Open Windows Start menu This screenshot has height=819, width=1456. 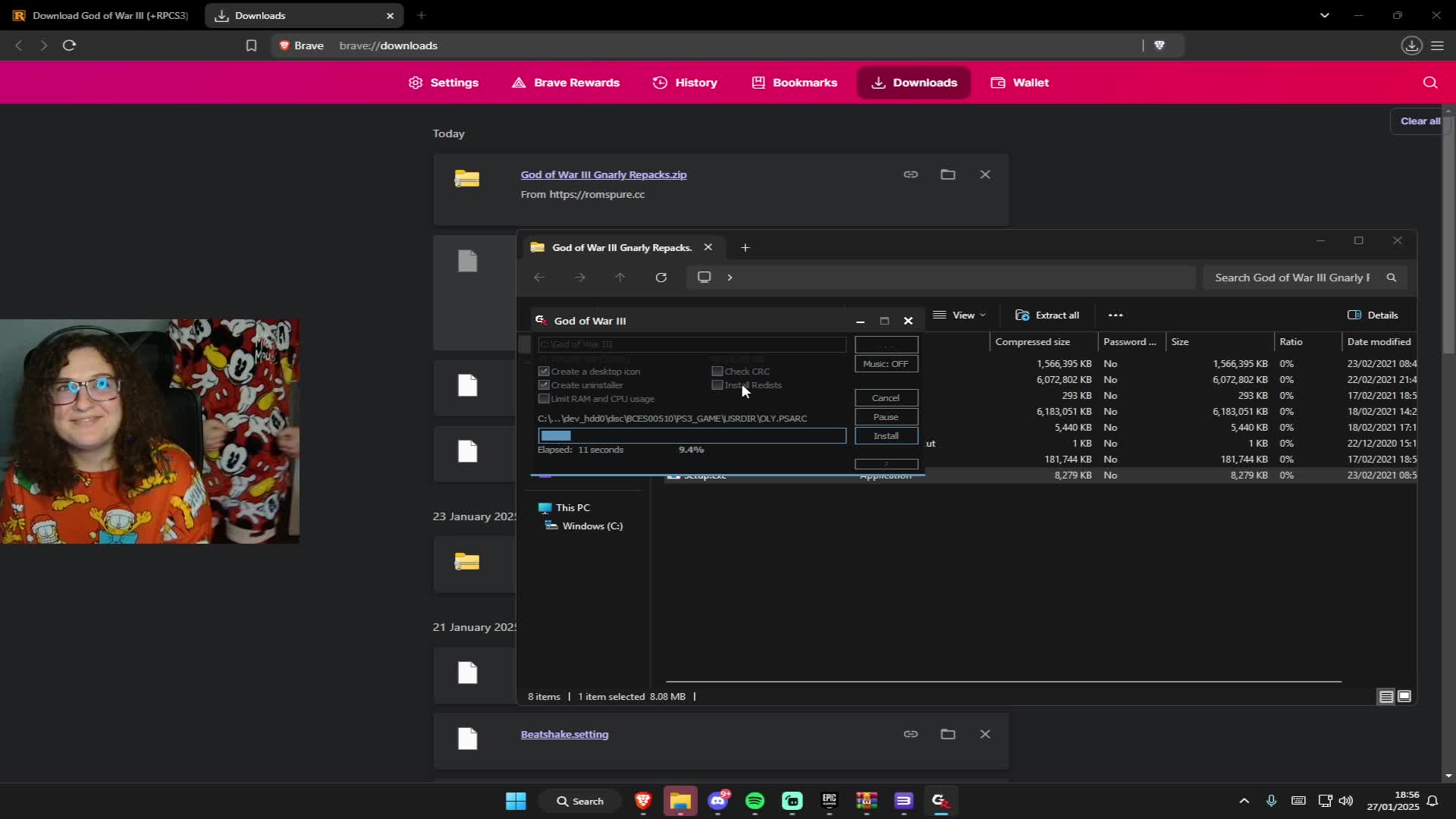pos(516,801)
